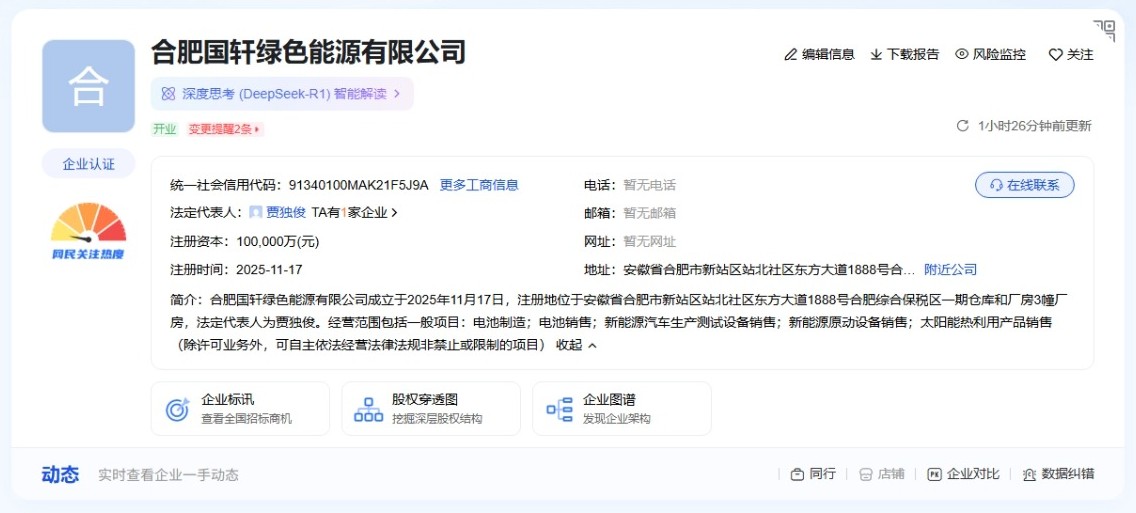
Task: Toggle 关注 heart to follow company
Action: tap(1056, 55)
